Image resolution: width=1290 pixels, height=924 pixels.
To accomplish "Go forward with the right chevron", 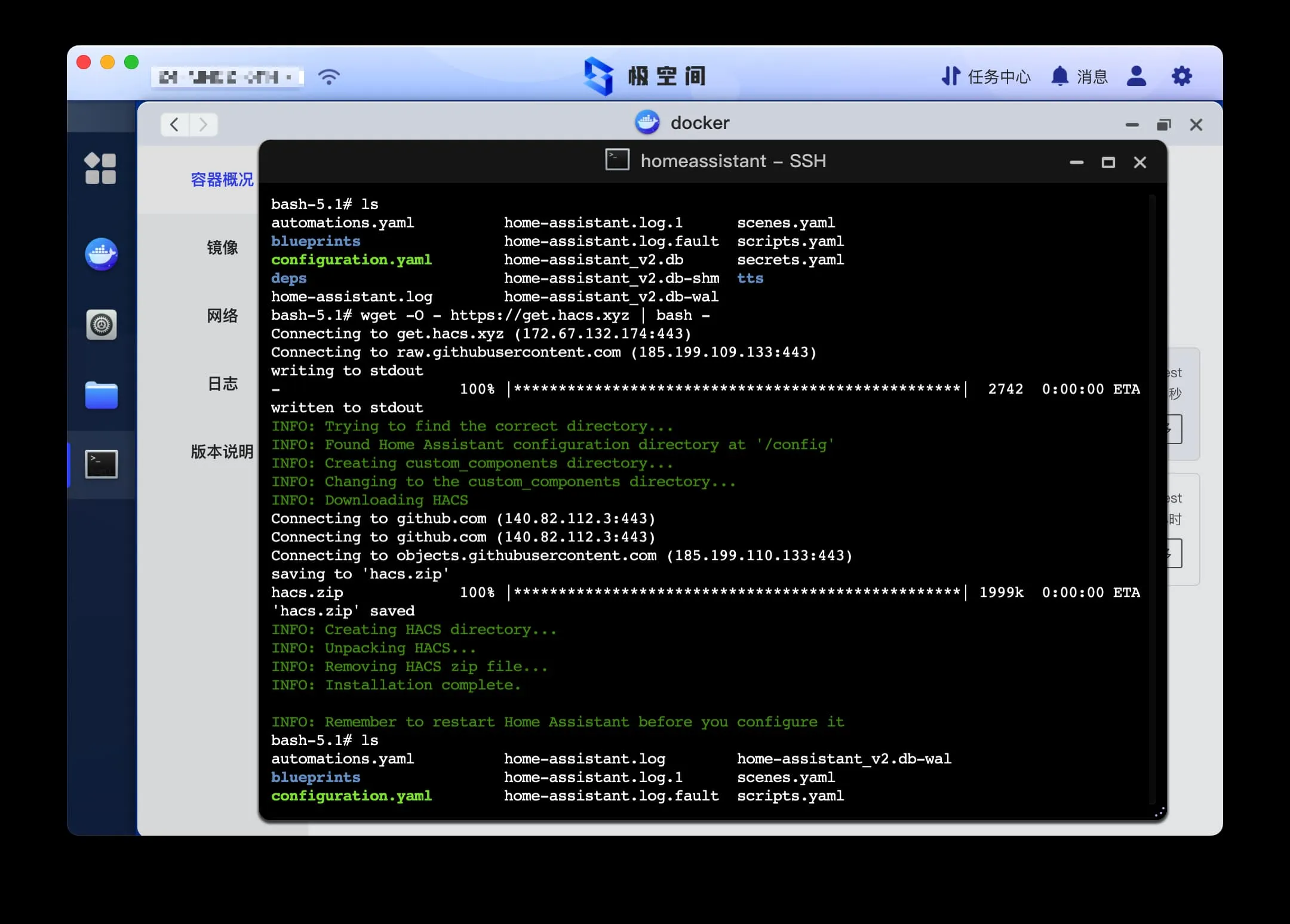I will [203, 125].
